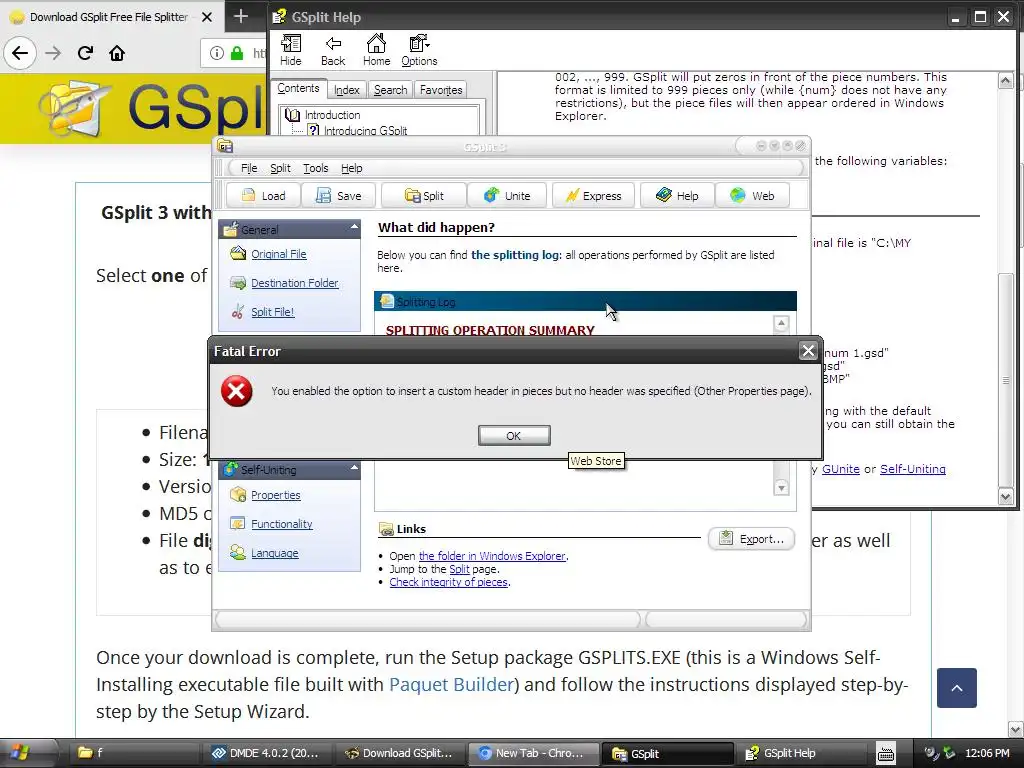
Task: Click the Help toolbar button in GSplit
Action: coord(677,196)
